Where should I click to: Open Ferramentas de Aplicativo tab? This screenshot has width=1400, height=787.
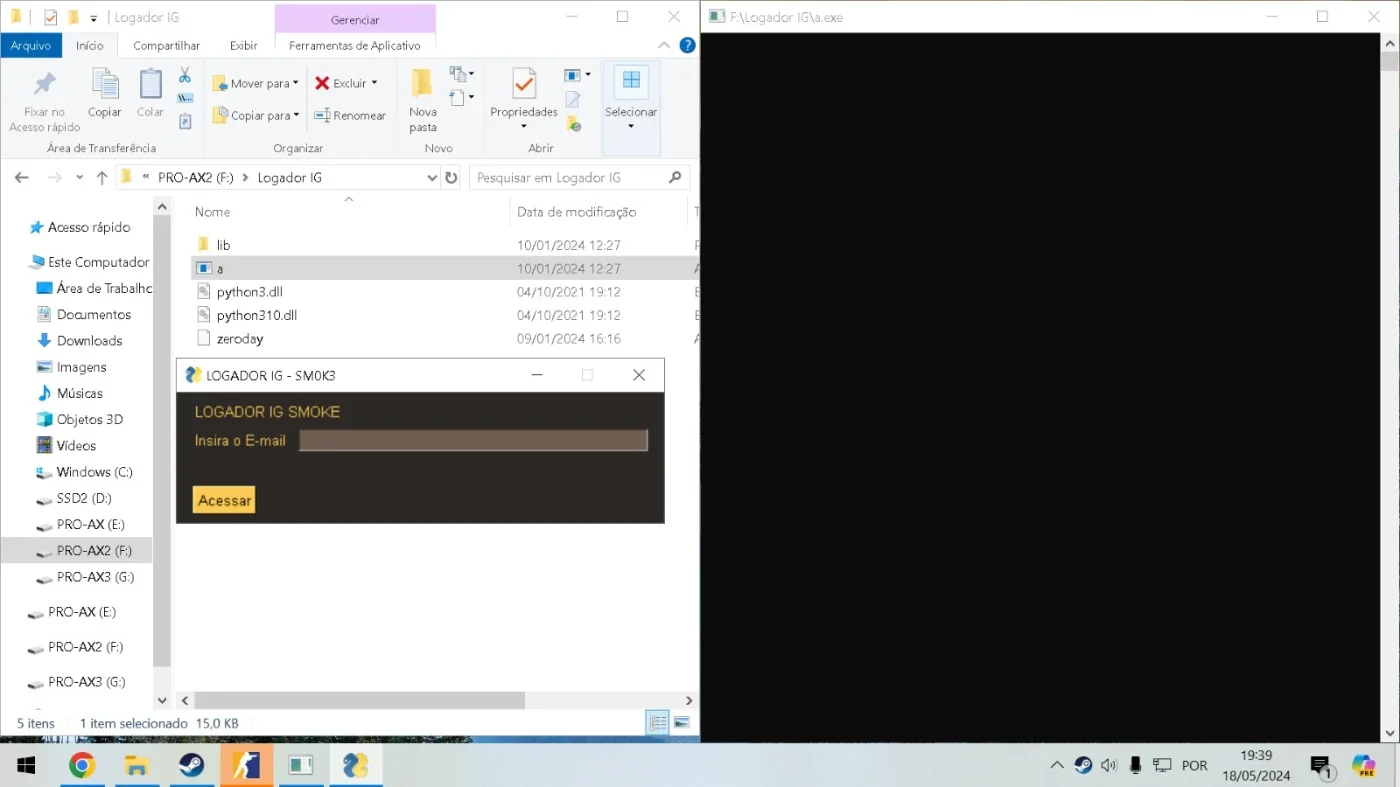coord(355,45)
